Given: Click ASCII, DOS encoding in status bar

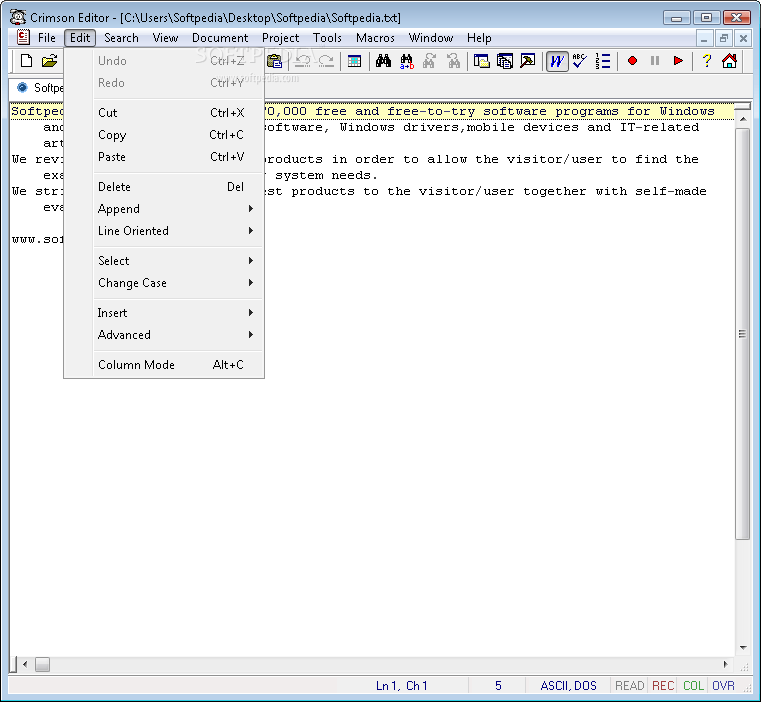Looking at the screenshot, I should (x=568, y=685).
